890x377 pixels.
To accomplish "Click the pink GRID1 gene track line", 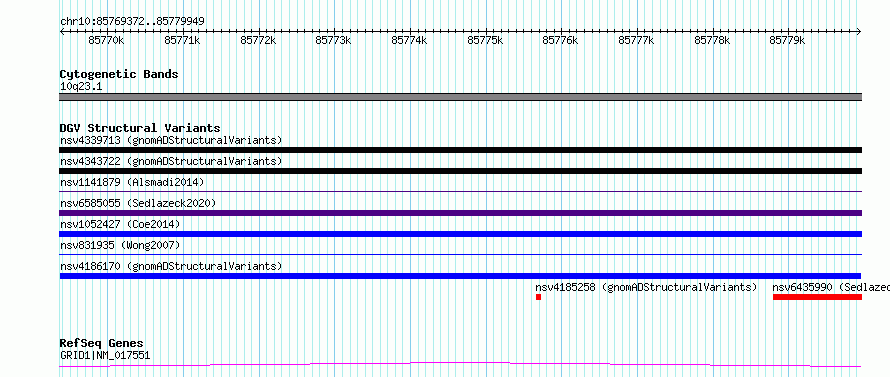I will [460, 365].
